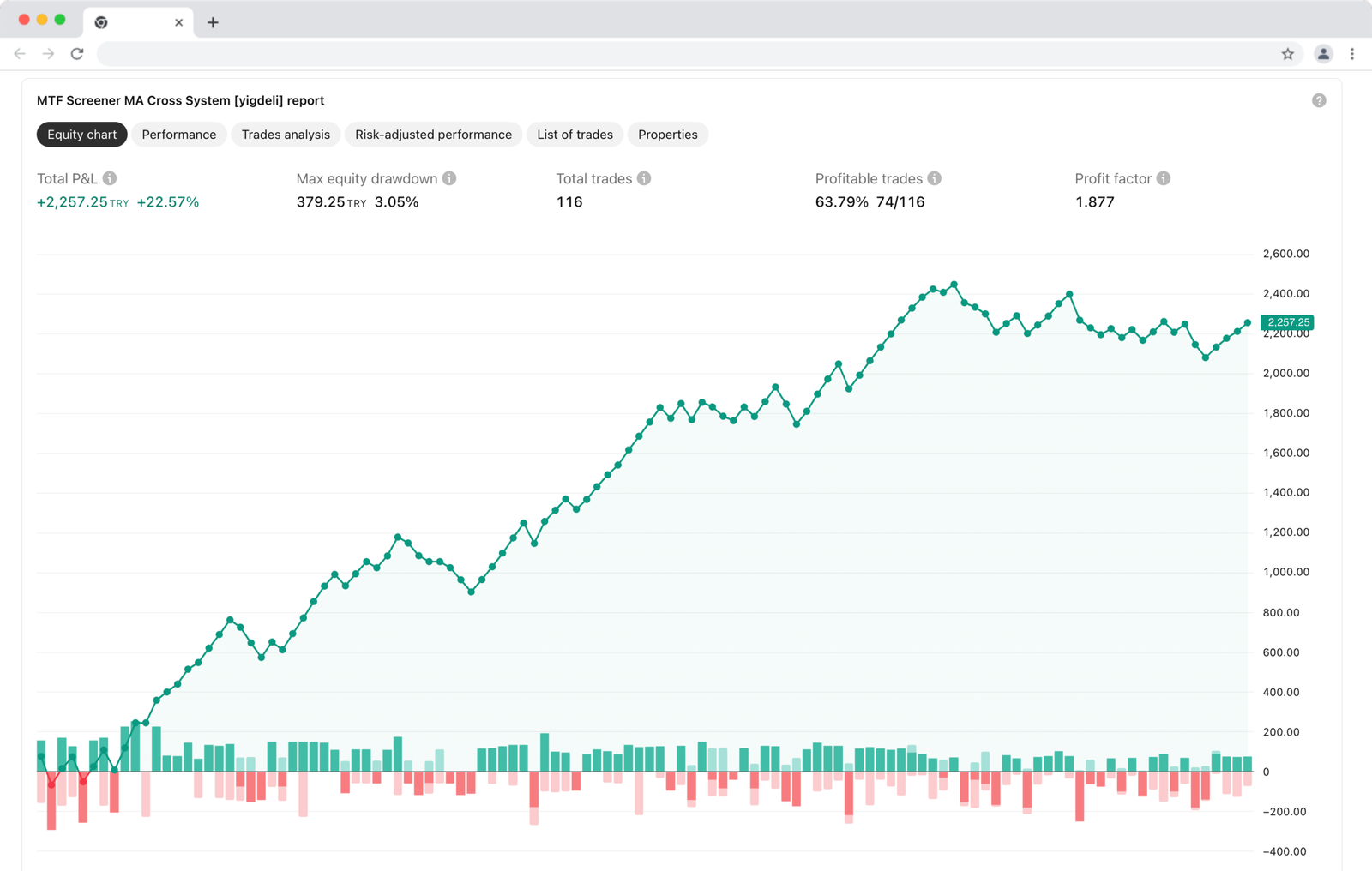Screen dimensions: 1372x871
Task: Click info icon next to Total trades
Action: 644,178
